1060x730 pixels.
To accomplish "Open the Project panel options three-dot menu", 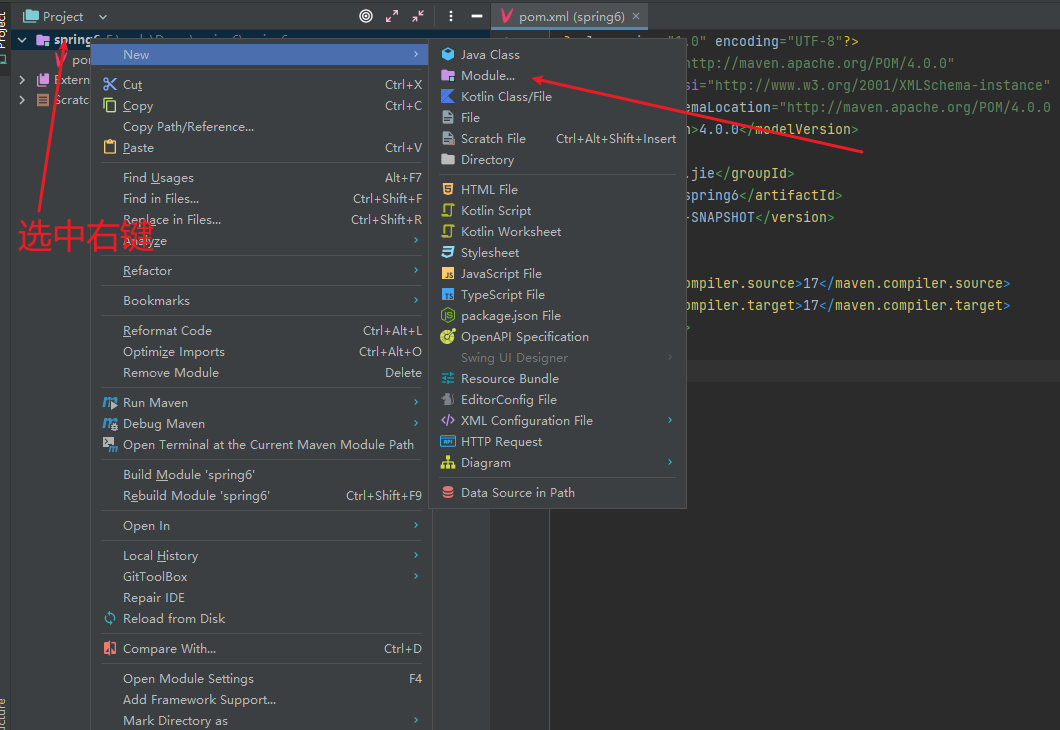I will click(x=451, y=16).
